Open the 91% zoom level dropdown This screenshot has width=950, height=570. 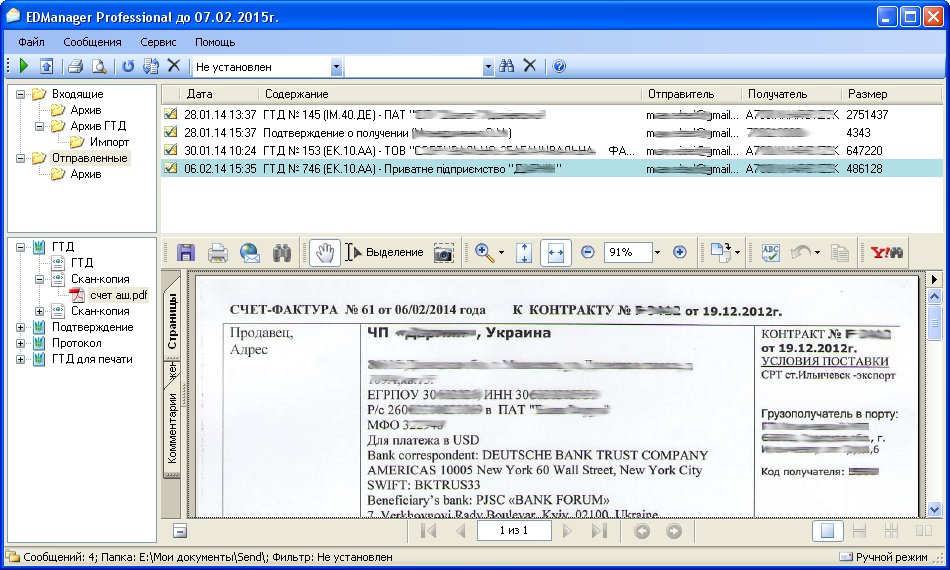click(657, 253)
